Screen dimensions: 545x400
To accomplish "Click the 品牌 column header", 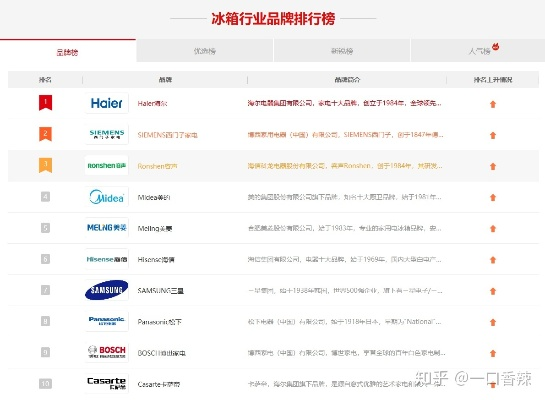I will pos(165,80).
